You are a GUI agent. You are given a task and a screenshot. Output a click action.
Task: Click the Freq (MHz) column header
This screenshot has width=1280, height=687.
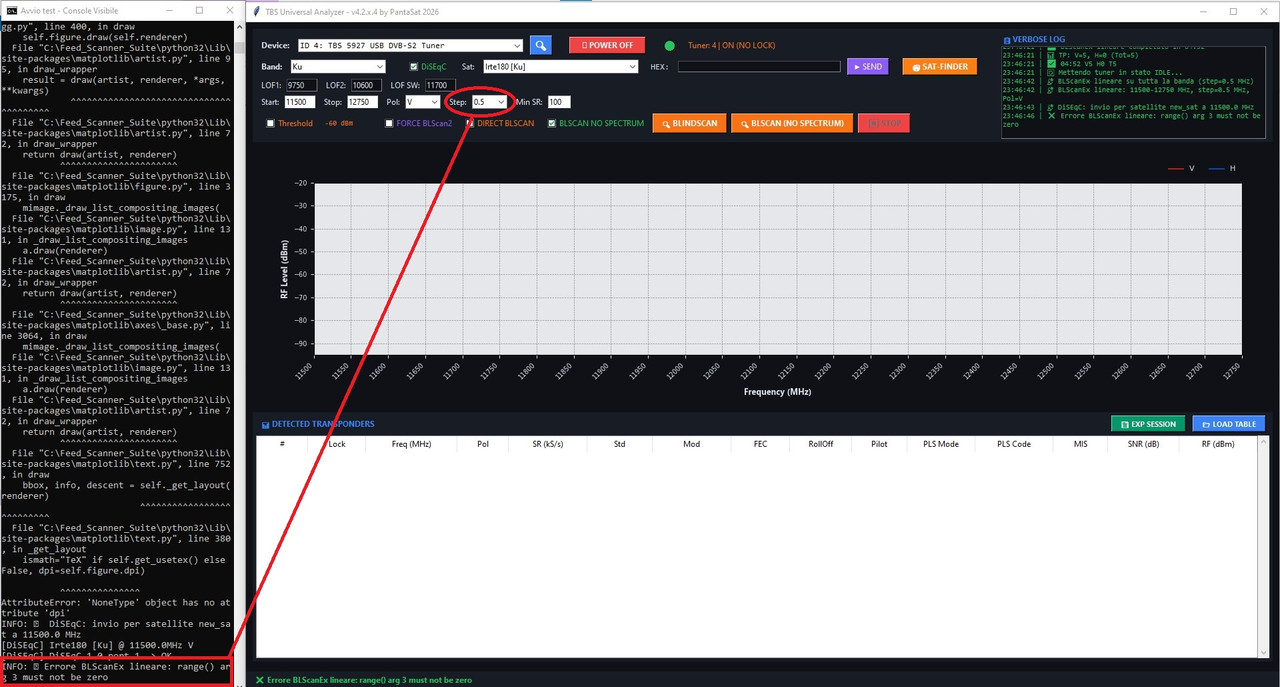point(412,444)
